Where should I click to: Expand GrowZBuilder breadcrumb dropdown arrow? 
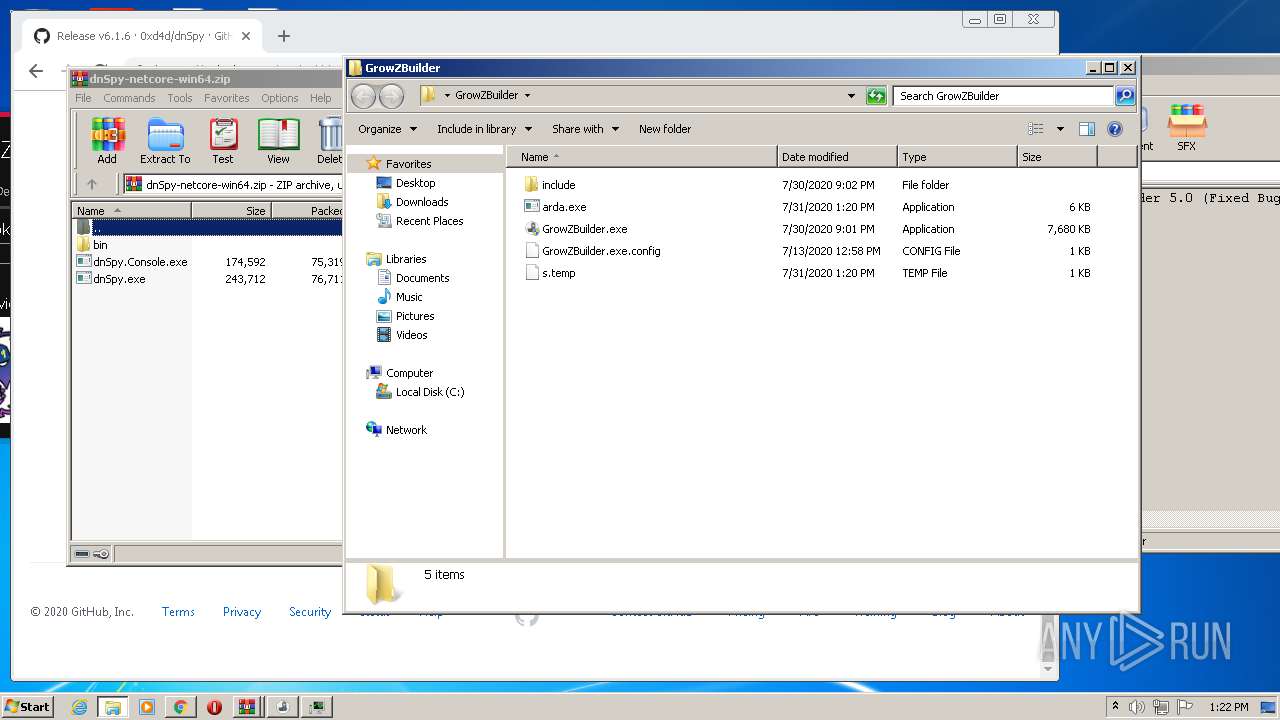pyautogui.click(x=527, y=96)
